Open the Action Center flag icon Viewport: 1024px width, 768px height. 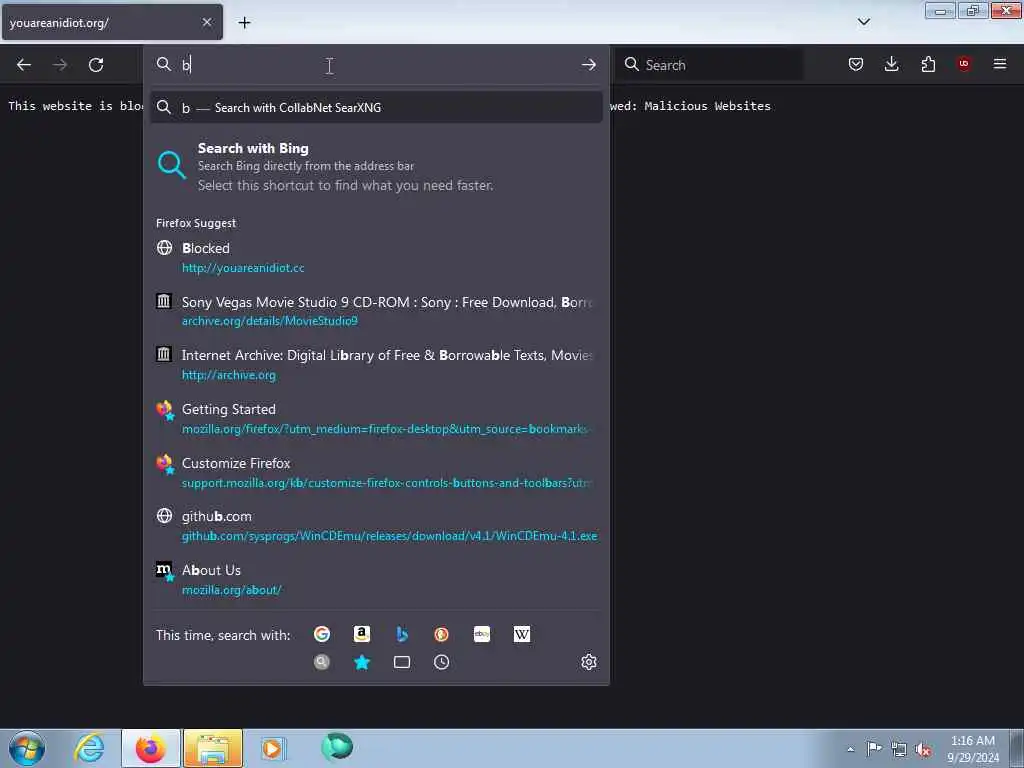tap(874, 748)
